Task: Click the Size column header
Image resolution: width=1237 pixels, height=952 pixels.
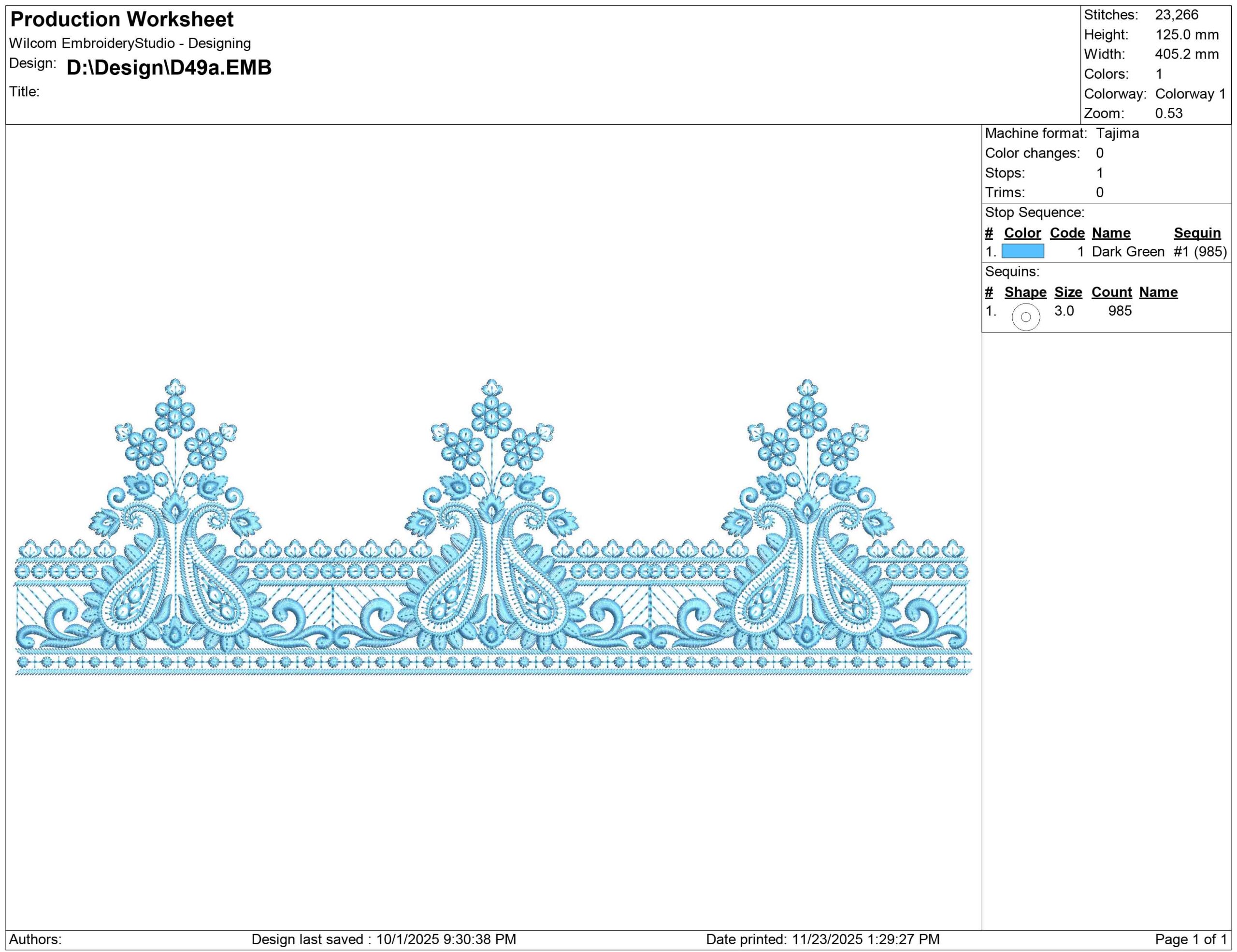Action: click(1068, 292)
